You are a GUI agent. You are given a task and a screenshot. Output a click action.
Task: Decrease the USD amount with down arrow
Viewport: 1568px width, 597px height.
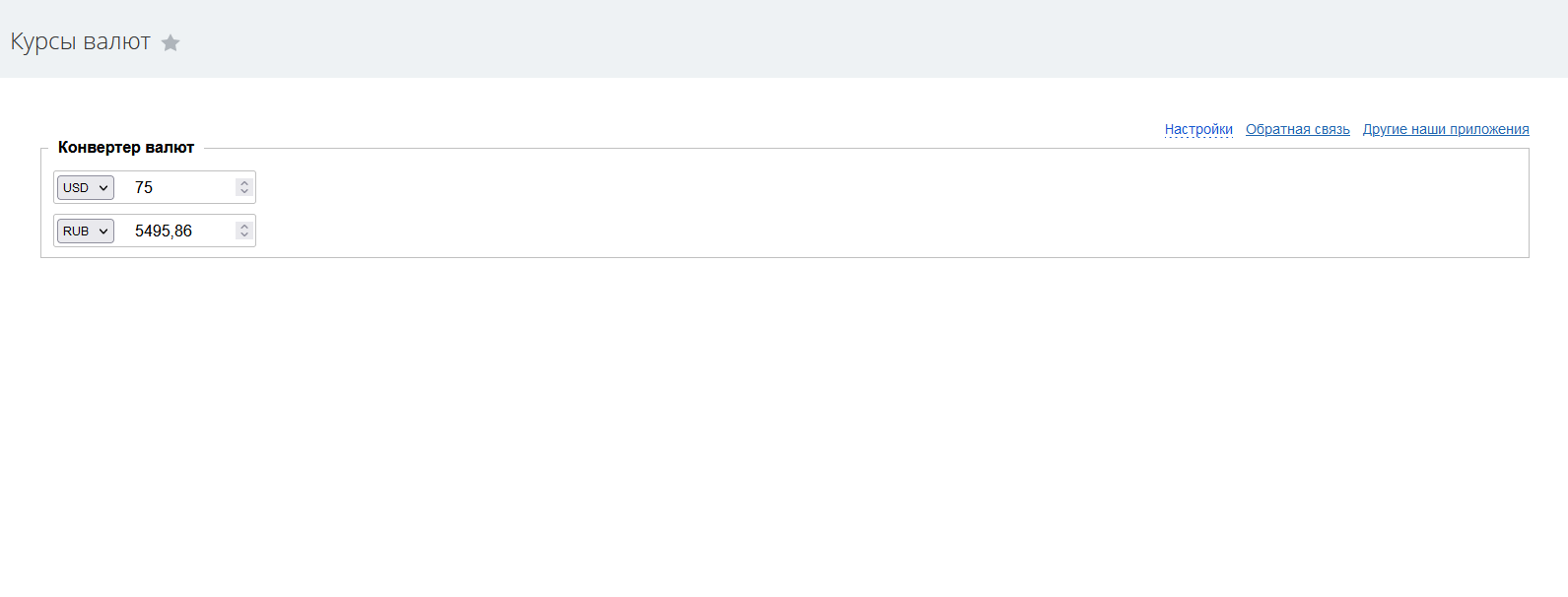[x=244, y=191]
